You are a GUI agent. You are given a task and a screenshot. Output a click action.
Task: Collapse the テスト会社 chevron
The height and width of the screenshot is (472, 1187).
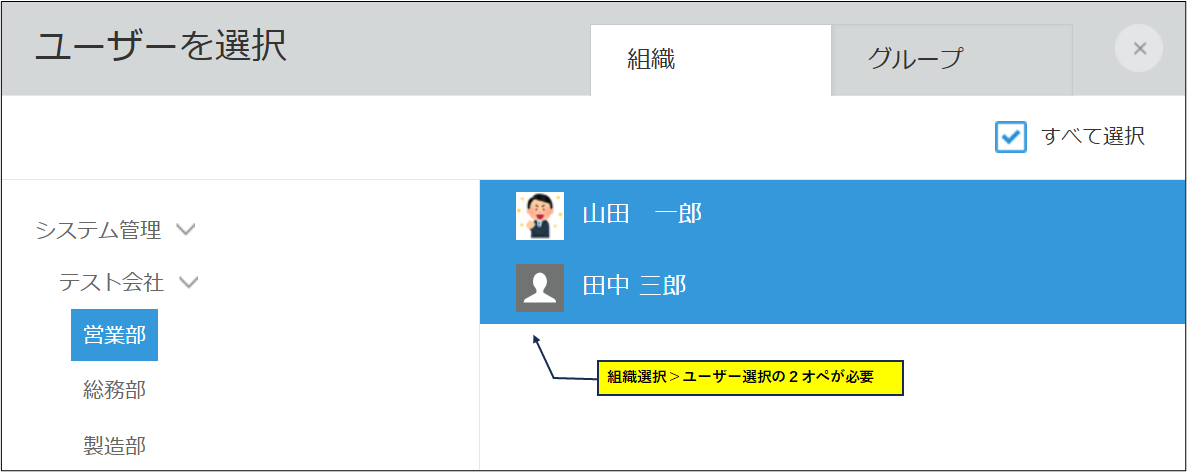[x=188, y=283]
